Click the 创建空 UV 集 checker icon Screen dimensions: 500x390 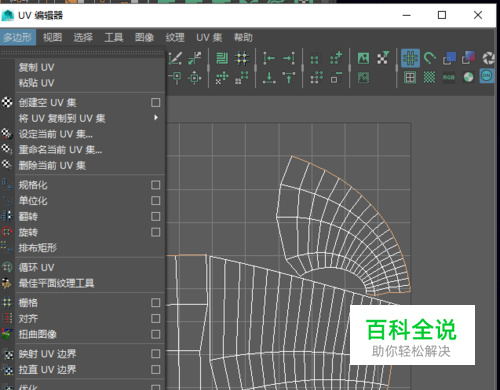(x=7, y=102)
